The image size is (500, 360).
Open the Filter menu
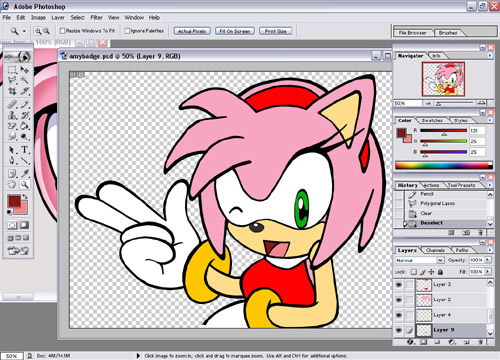coord(96,18)
